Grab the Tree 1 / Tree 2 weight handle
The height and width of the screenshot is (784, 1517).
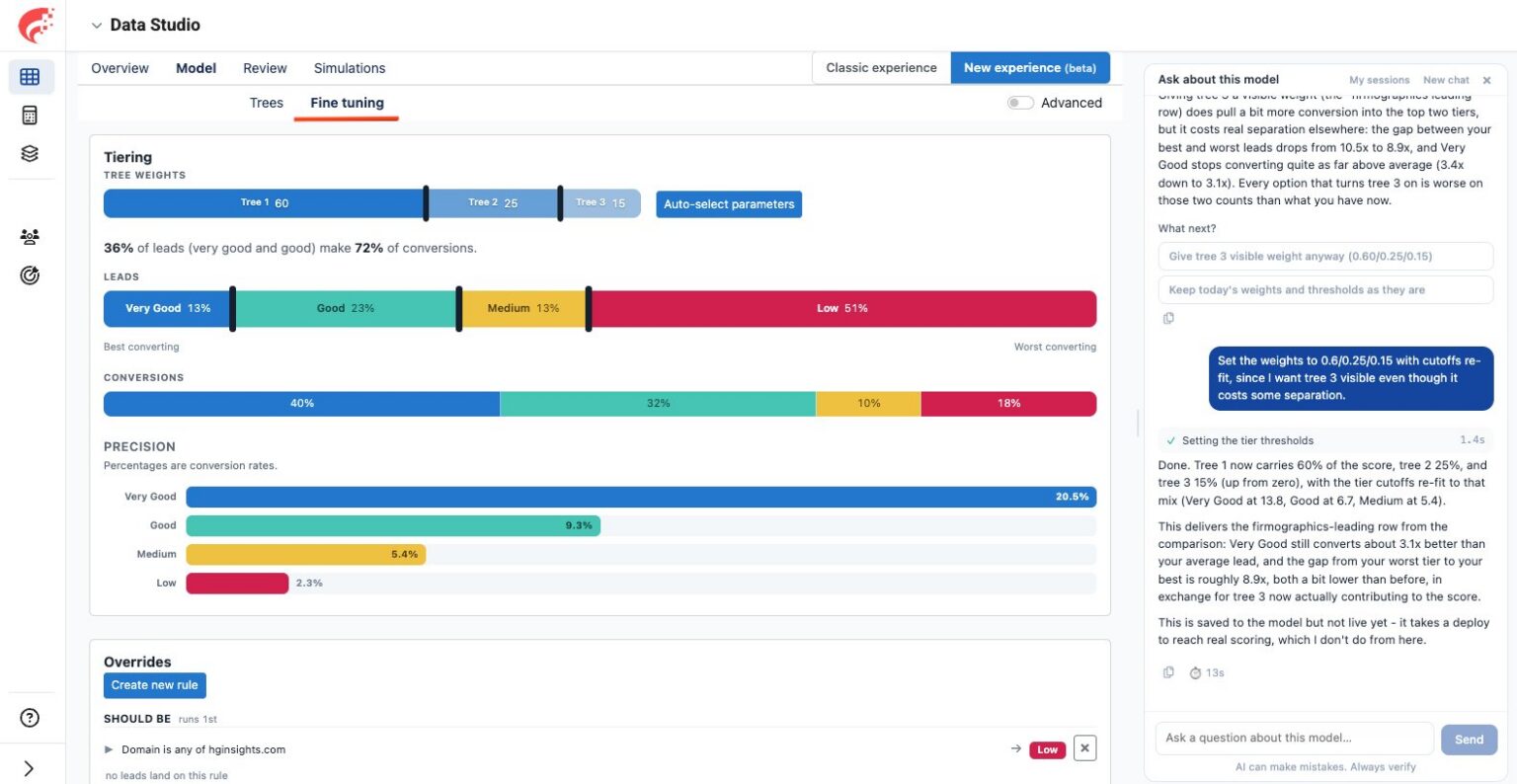pos(426,203)
